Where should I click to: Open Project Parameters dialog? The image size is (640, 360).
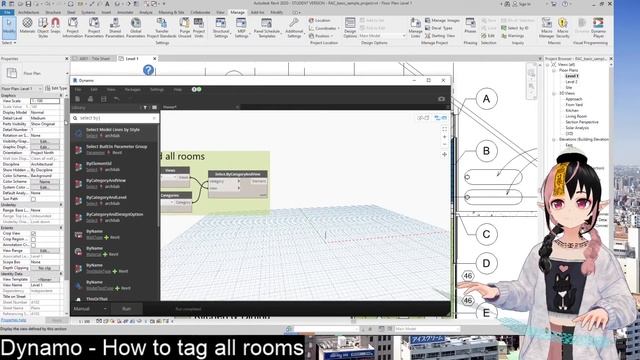click(94, 27)
